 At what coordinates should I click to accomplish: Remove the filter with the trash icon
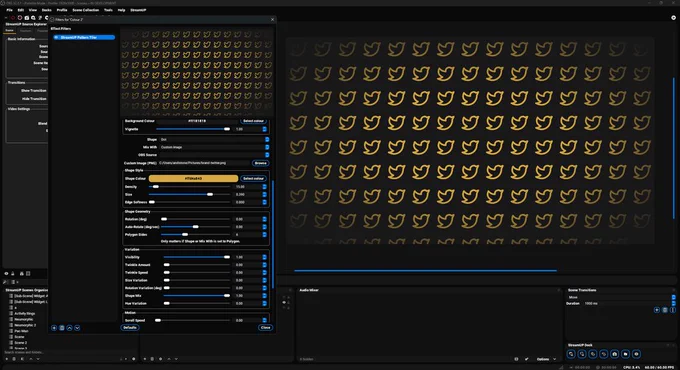pos(62,328)
